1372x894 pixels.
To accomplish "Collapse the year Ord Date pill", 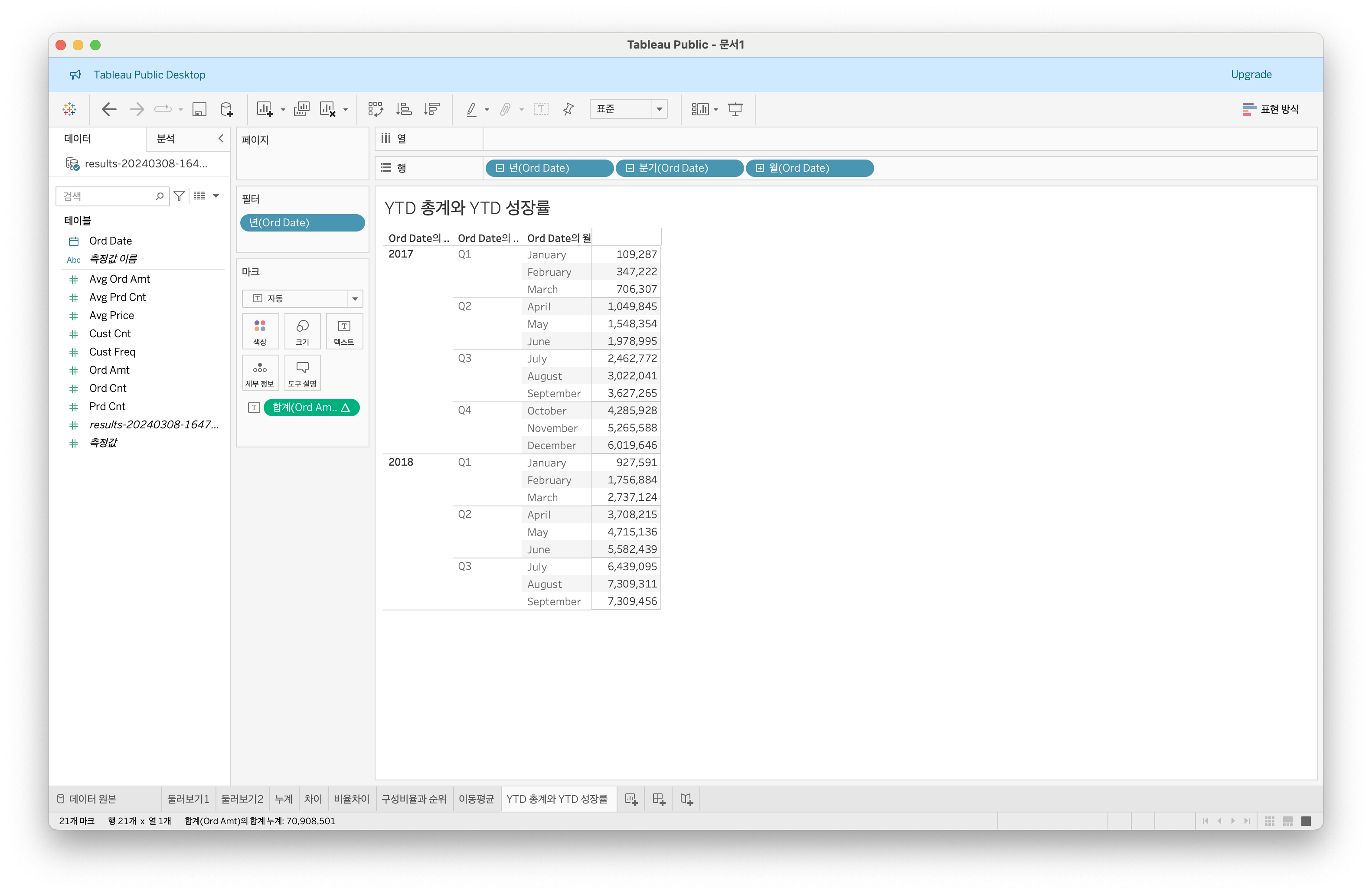I will coord(500,168).
